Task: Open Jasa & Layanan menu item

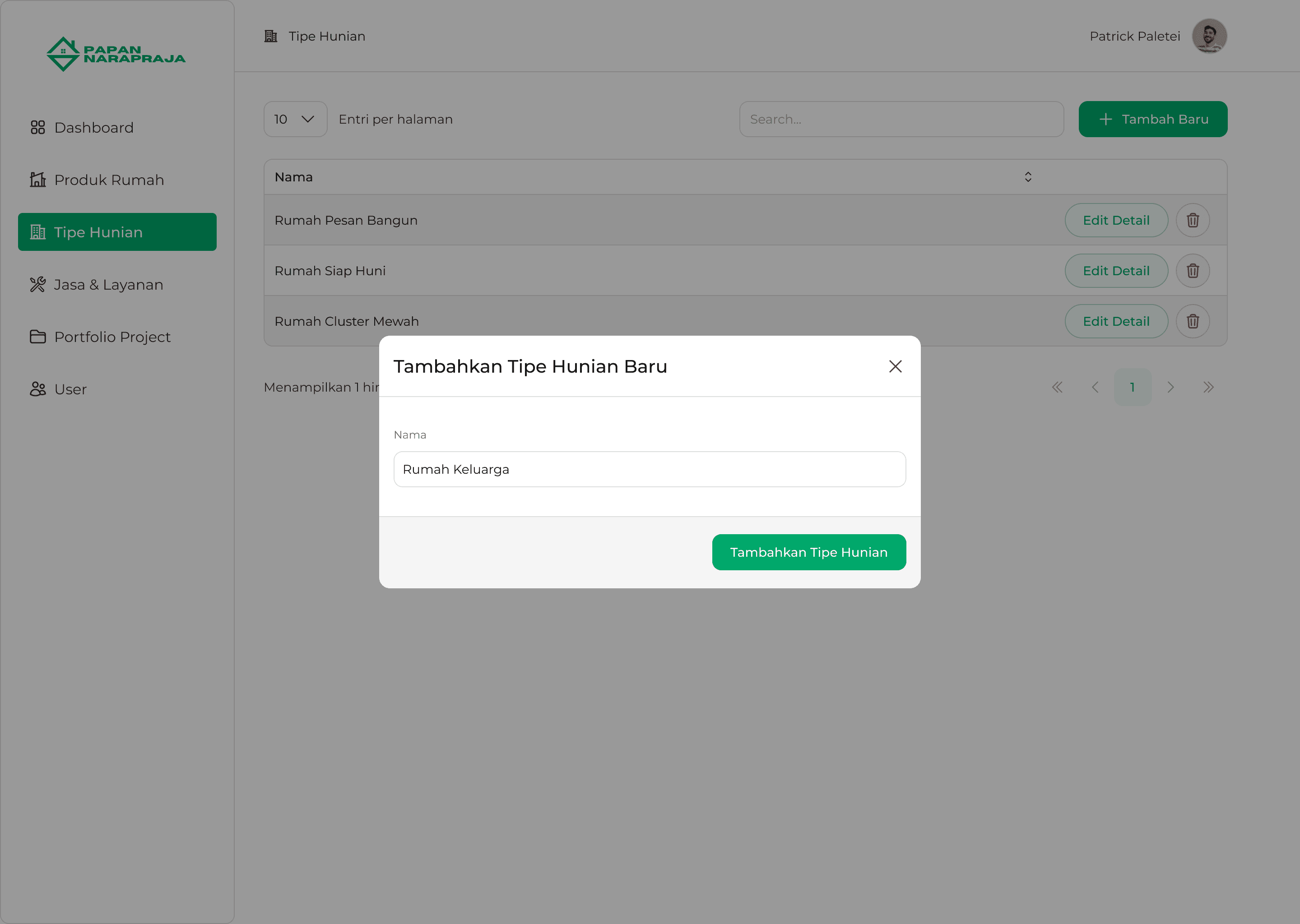Action: tap(108, 285)
